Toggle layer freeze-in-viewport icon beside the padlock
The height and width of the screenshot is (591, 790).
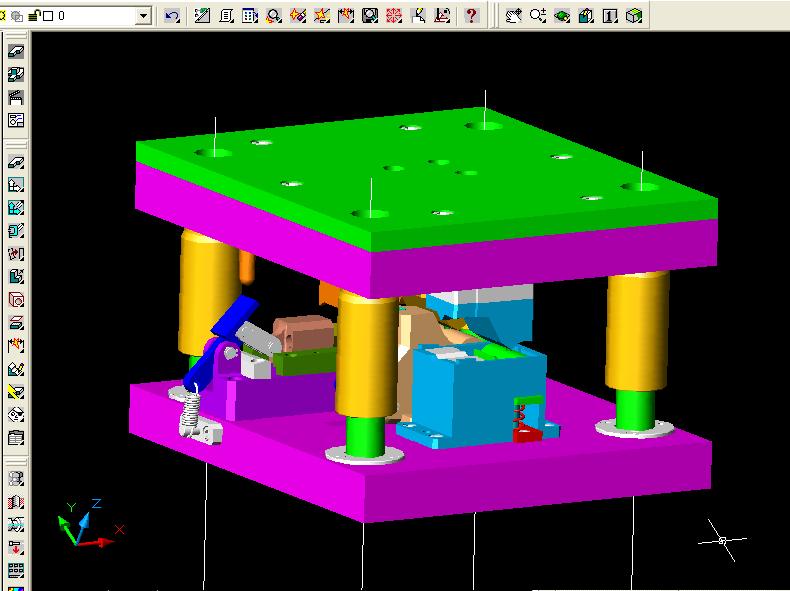point(17,16)
